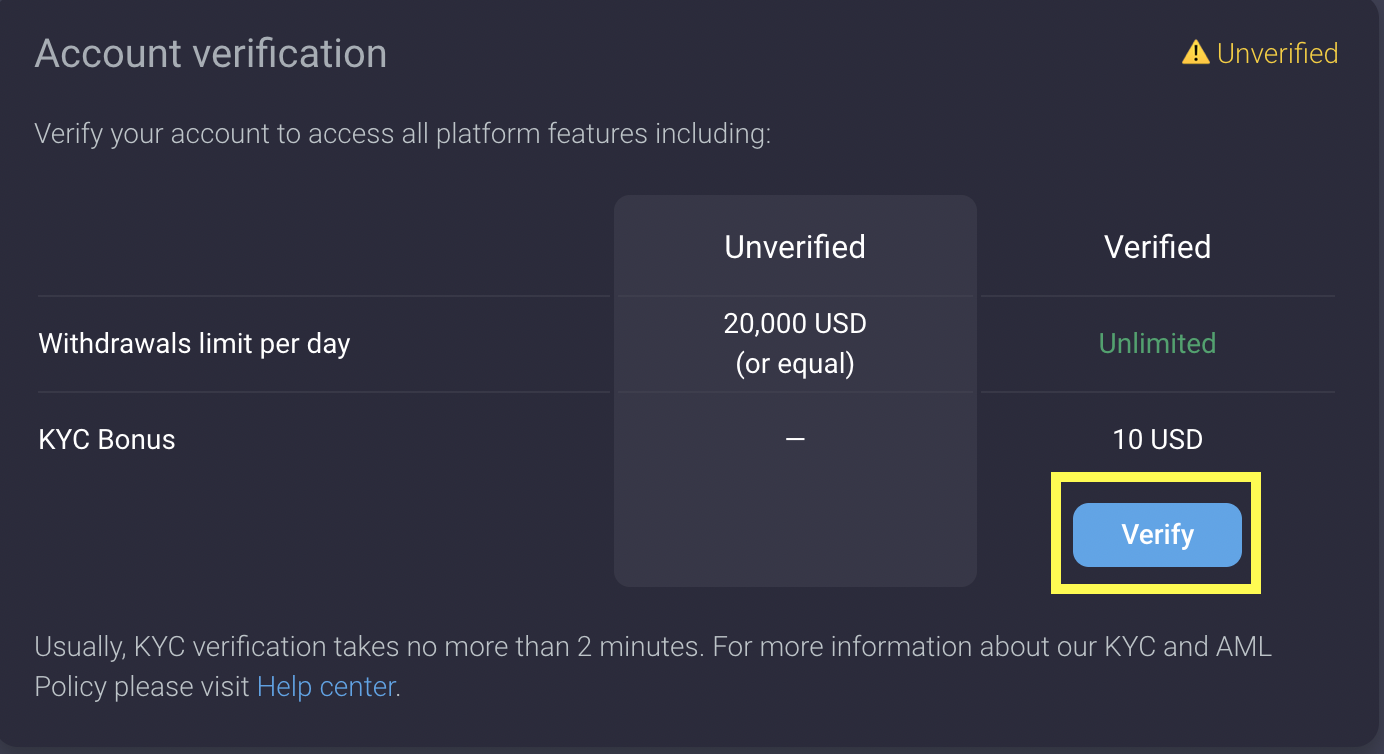Image resolution: width=1384 pixels, height=754 pixels.
Task: Click the green Unlimited text
Action: click(1157, 343)
